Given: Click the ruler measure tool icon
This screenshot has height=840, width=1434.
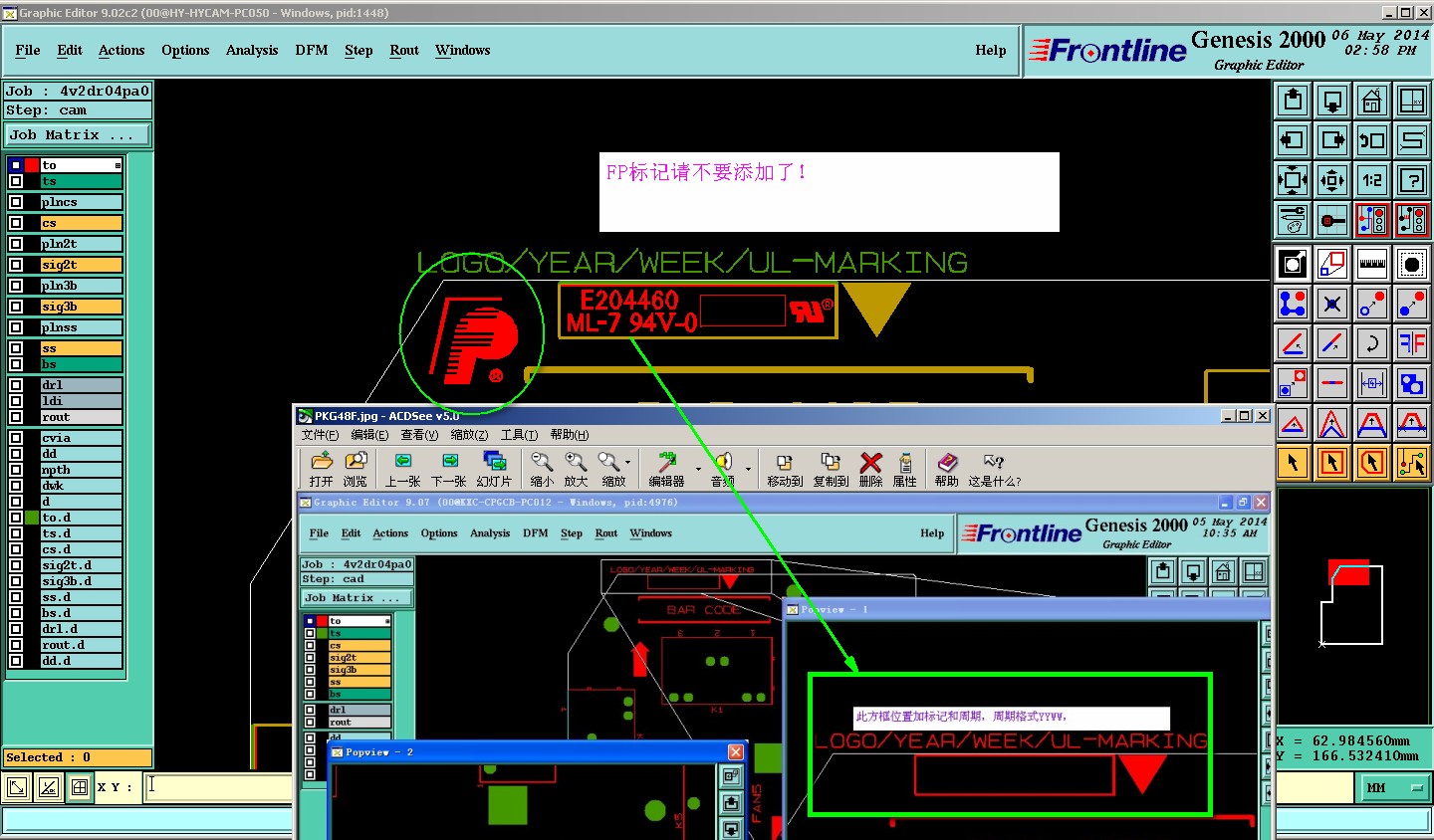Looking at the screenshot, I should [1372, 264].
